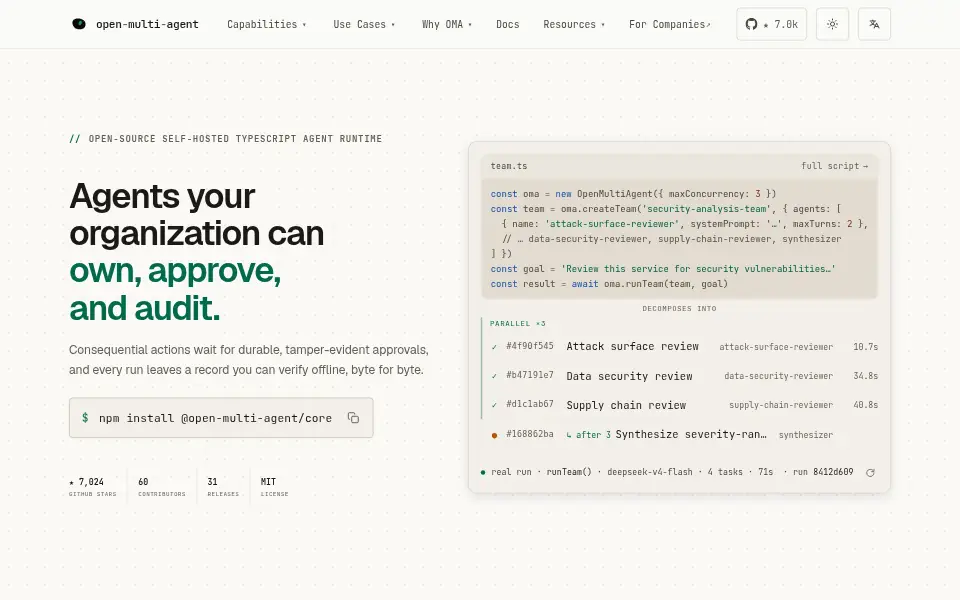Screen dimensions: 960x600
Task: Click the checkmark beside Attack surface review
Action: click(x=494, y=347)
